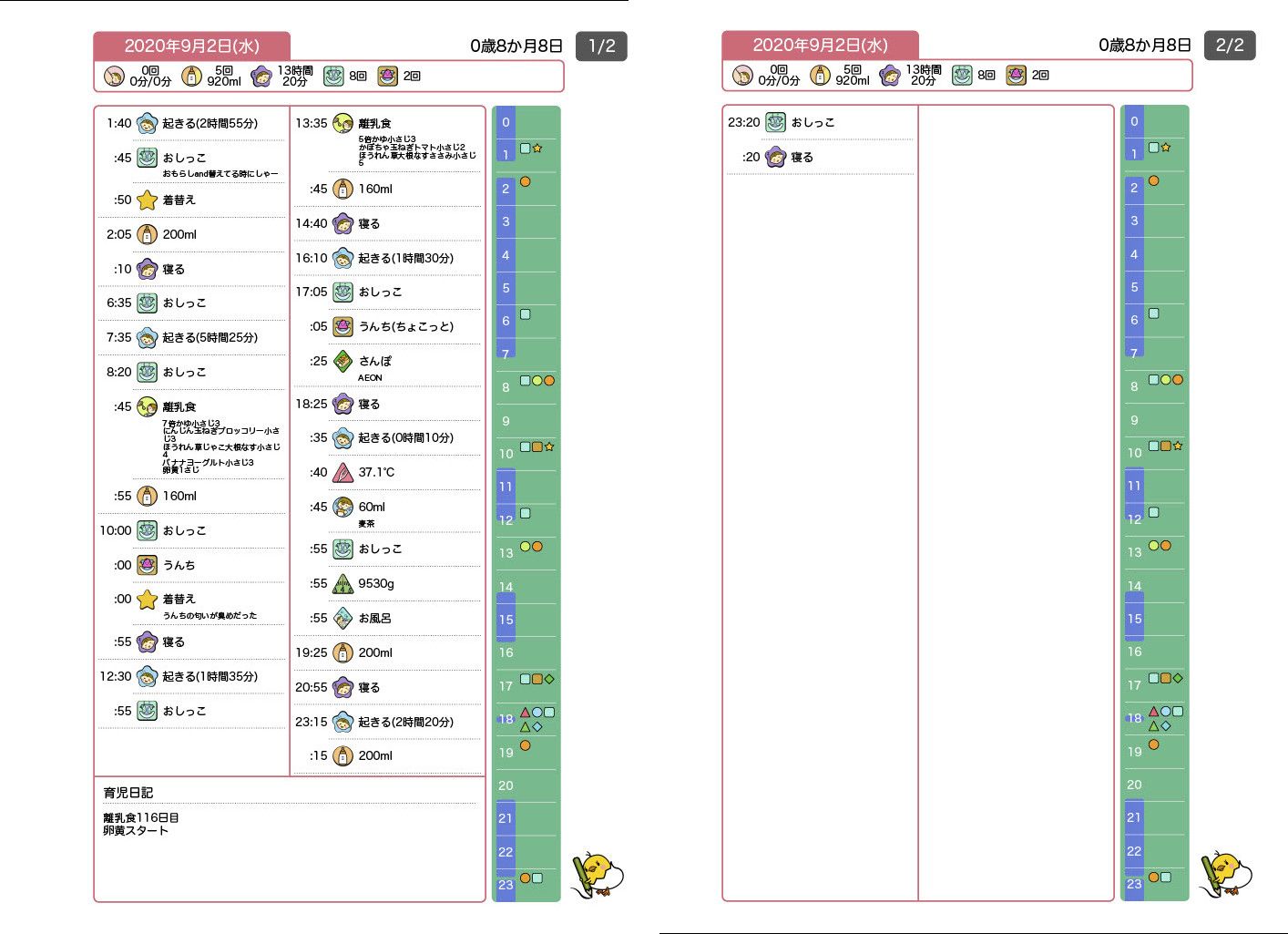Click the page 2 date header 2020年9月2日(水)
The image size is (1288, 934).
click(x=820, y=45)
